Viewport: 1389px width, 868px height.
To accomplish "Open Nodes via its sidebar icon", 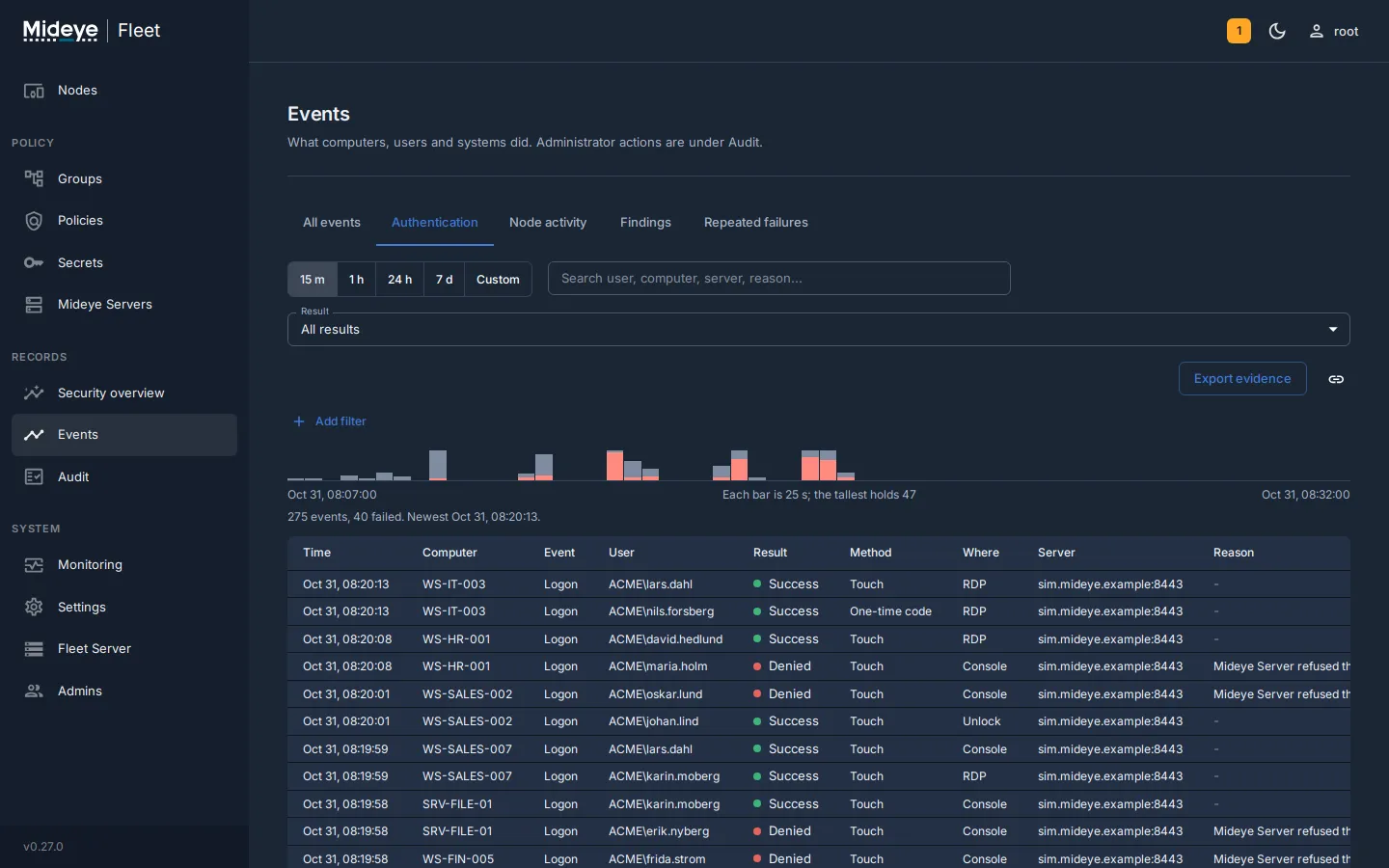I will click(34, 91).
